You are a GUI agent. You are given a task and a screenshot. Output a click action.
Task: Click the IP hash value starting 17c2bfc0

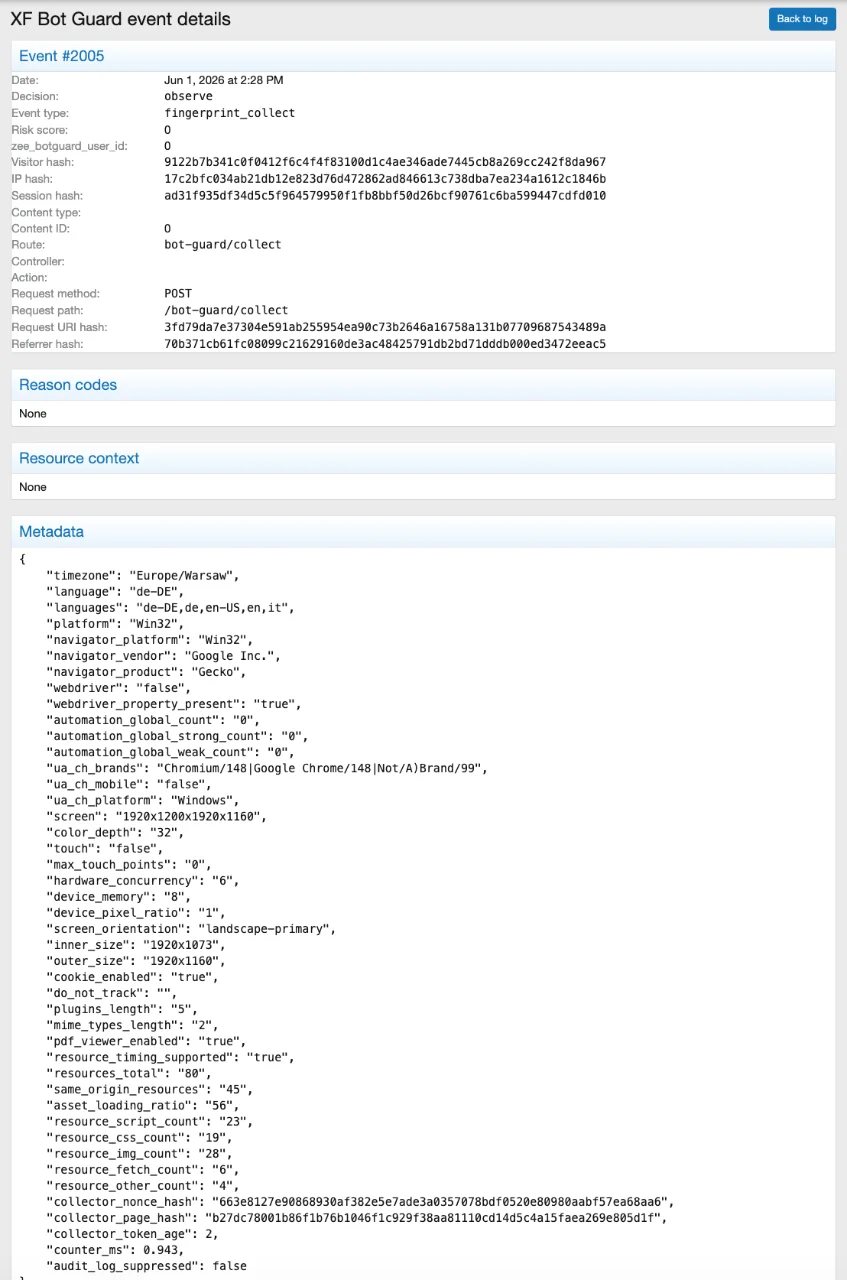tap(385, 179)
